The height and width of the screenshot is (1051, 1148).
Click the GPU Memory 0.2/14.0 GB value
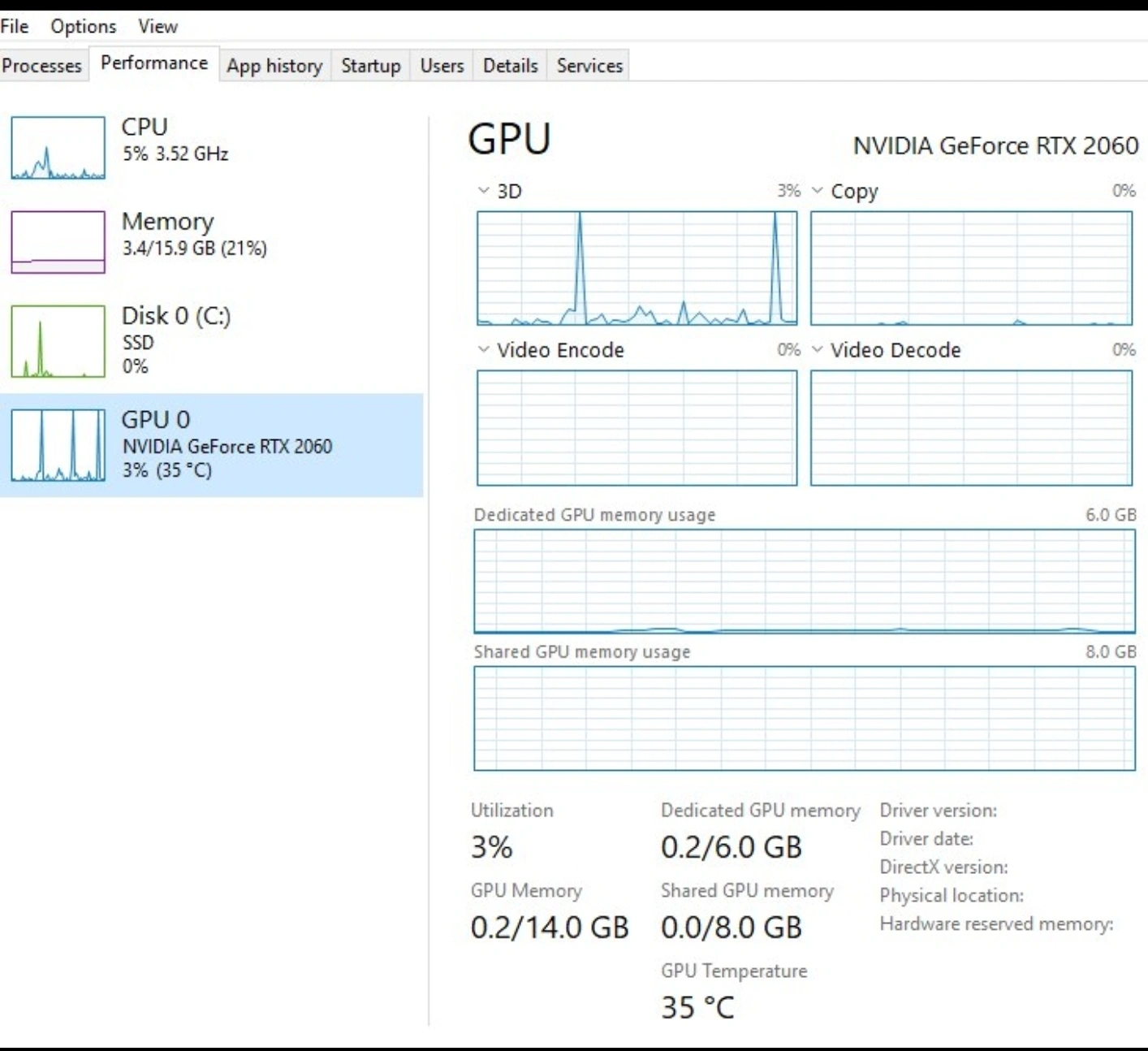[550, 927]
